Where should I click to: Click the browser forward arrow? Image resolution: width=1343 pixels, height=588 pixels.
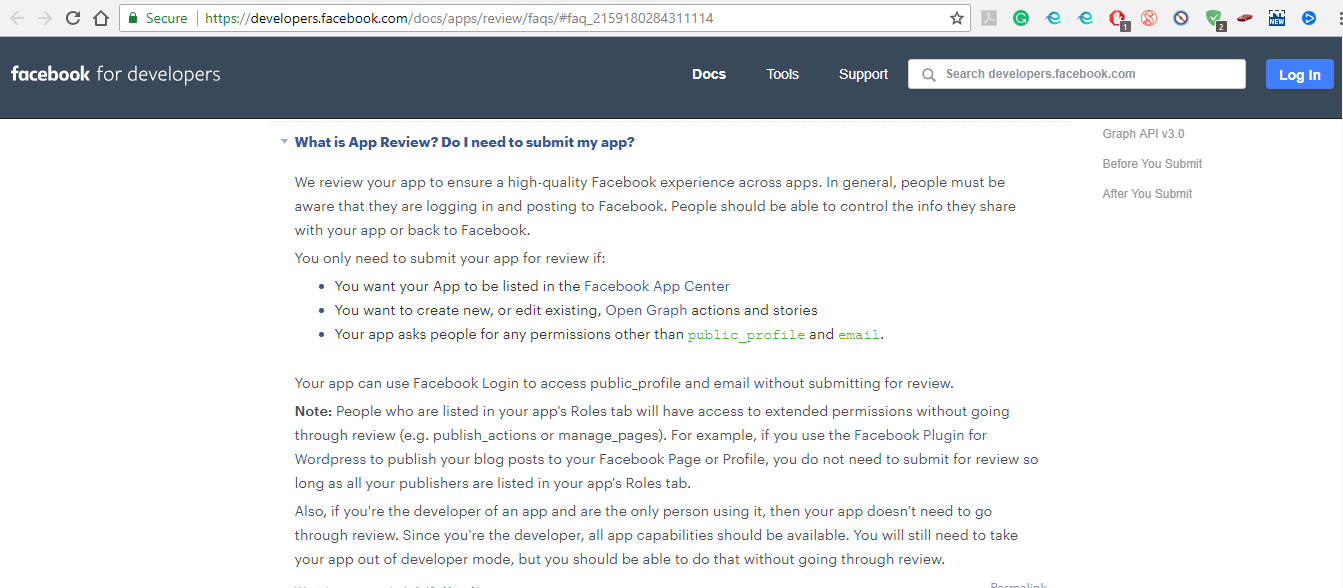(45, 18)
